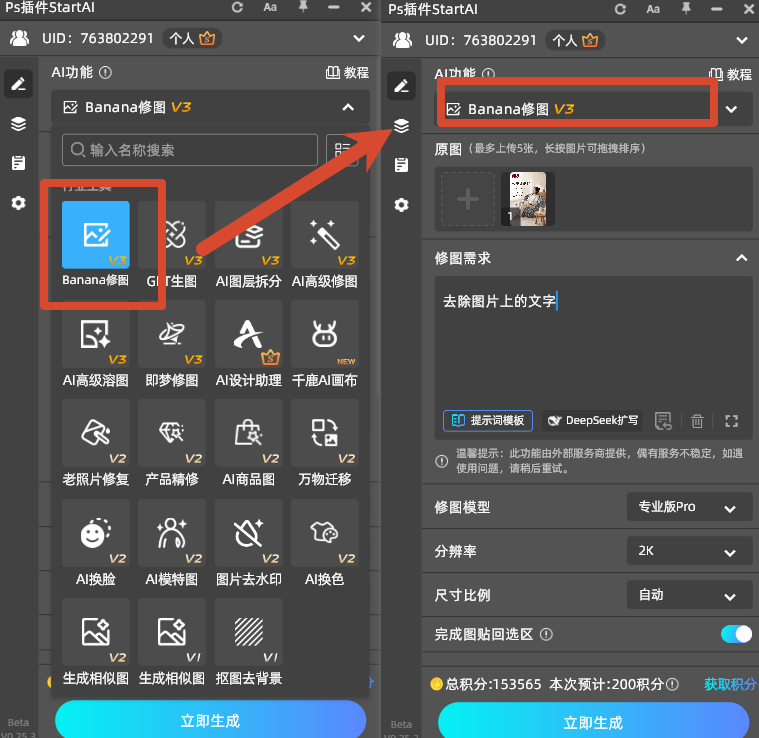Open the 分辨率 2K dropdown
Screen dimensions: 759x738
point(689,551)
